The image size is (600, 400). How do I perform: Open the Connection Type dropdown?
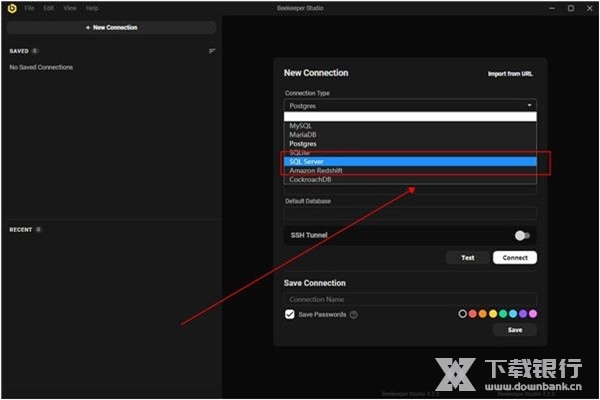[x=410, y=105]
